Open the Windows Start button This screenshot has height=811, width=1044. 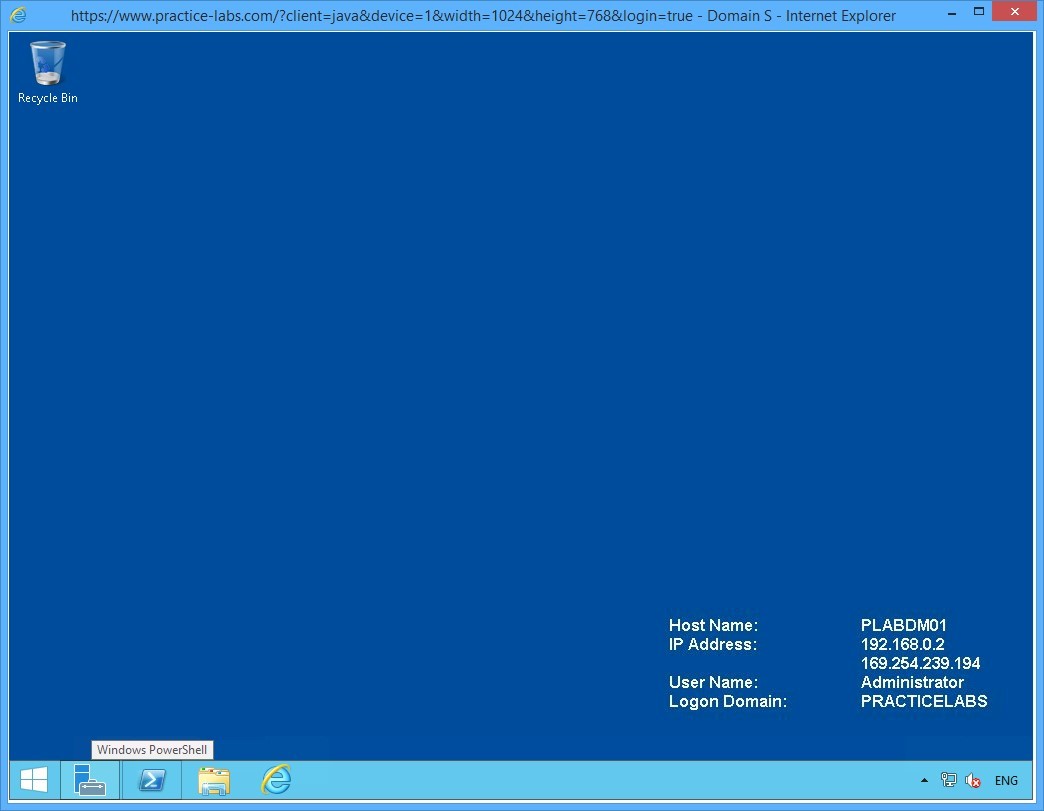(x=34, y=779)
